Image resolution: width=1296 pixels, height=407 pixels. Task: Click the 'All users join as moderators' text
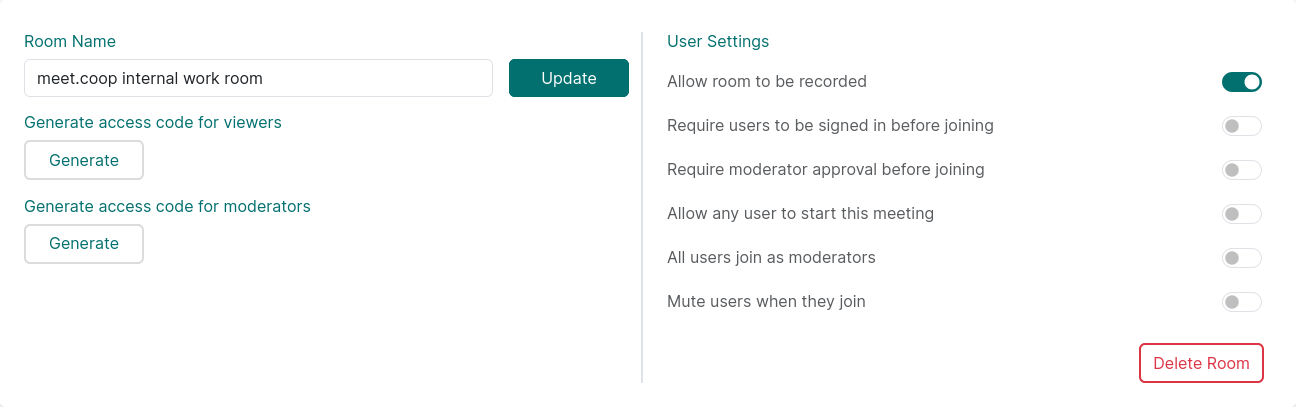coord(771,258)
